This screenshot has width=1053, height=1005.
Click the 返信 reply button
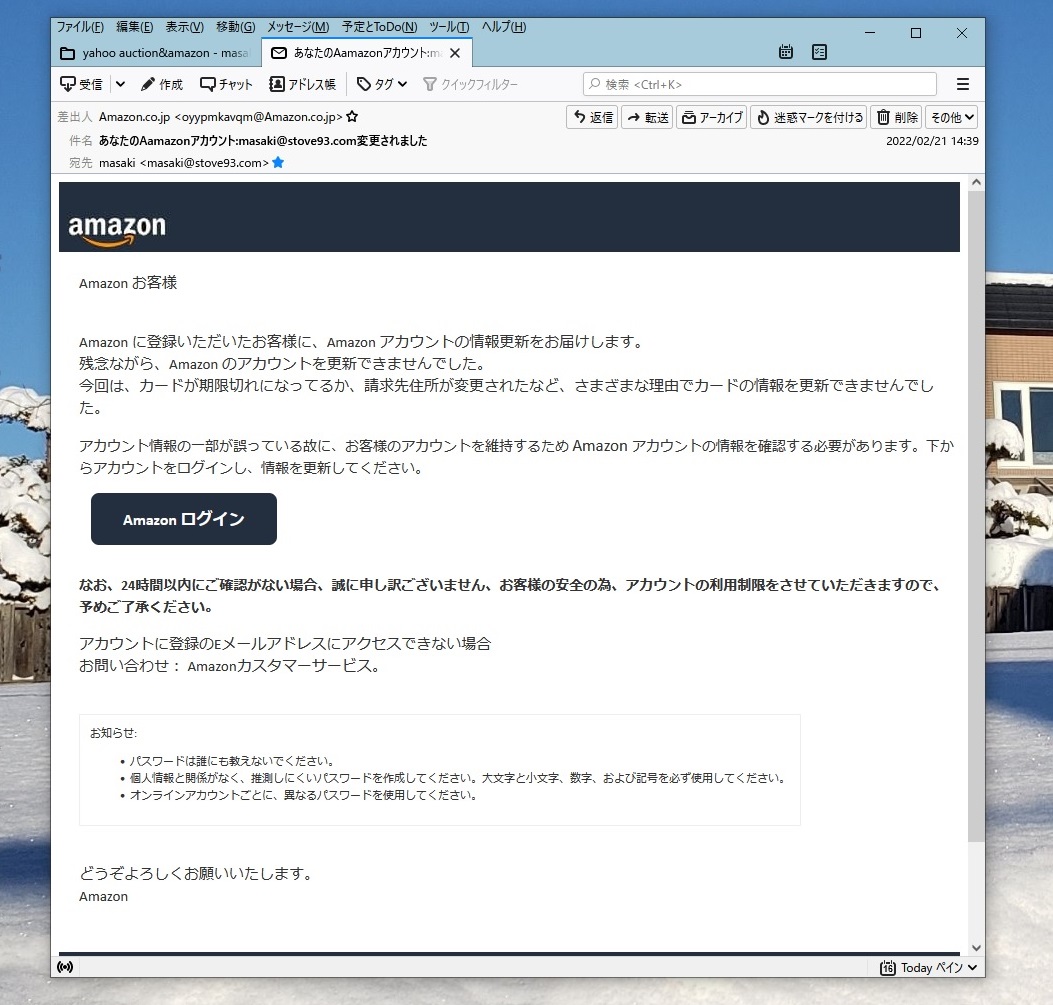coord(592,117)
